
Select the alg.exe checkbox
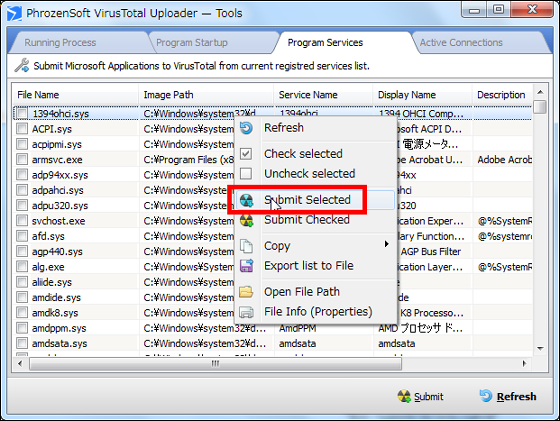[x=22, y=267]
